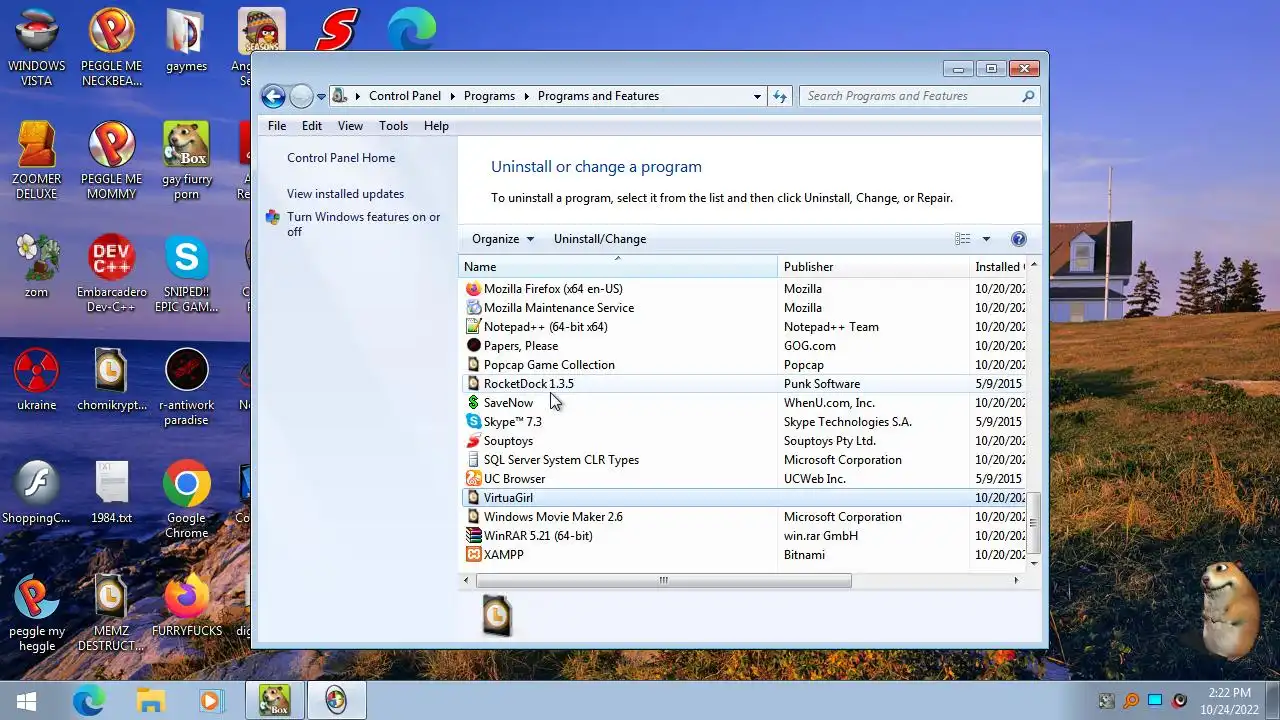Select Mozilla Firefox icon in program list

474,289
